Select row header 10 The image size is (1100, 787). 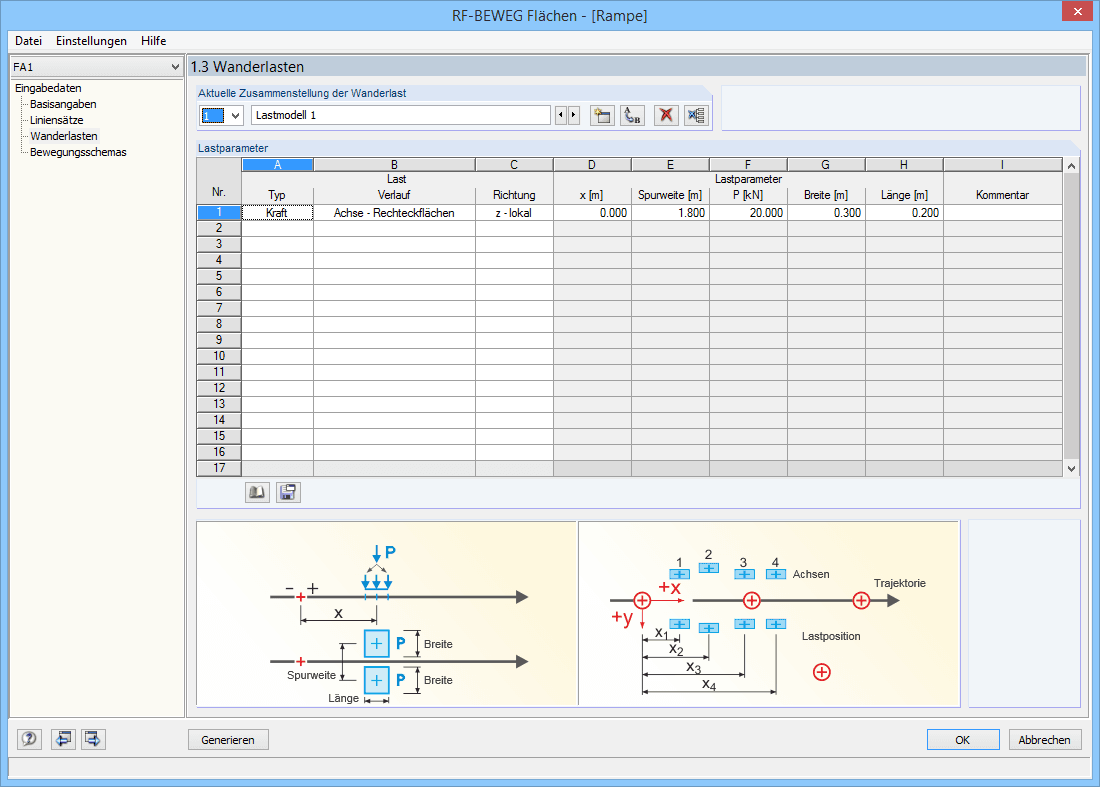[x=219, y=356]
